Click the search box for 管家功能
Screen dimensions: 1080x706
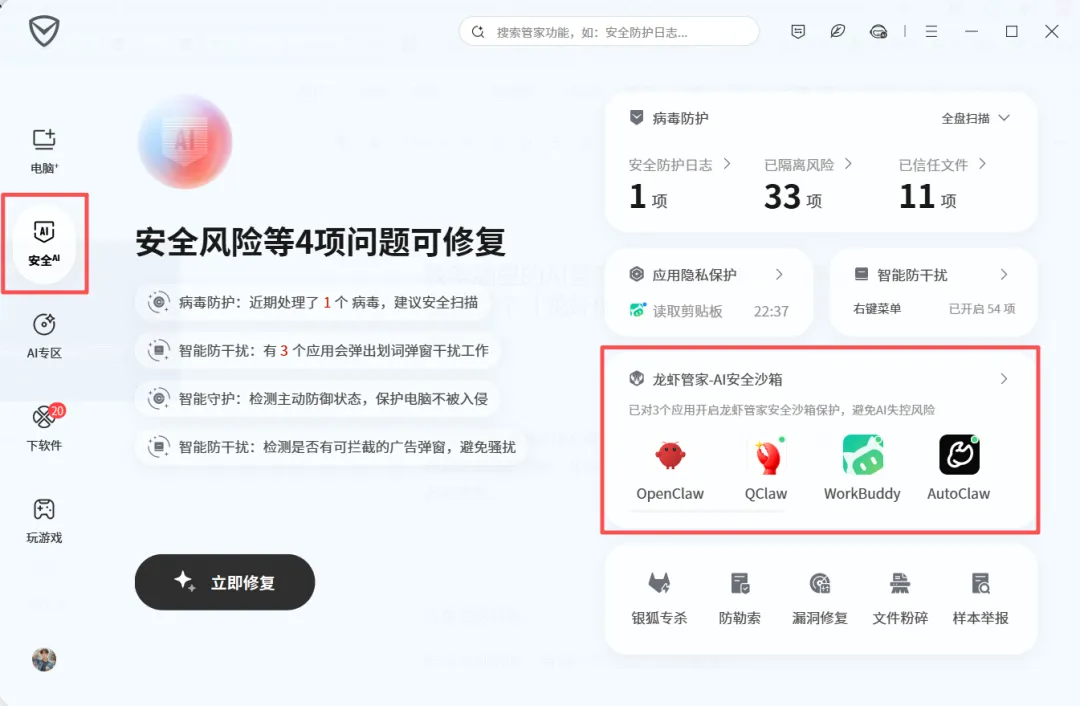pos(609,32)
